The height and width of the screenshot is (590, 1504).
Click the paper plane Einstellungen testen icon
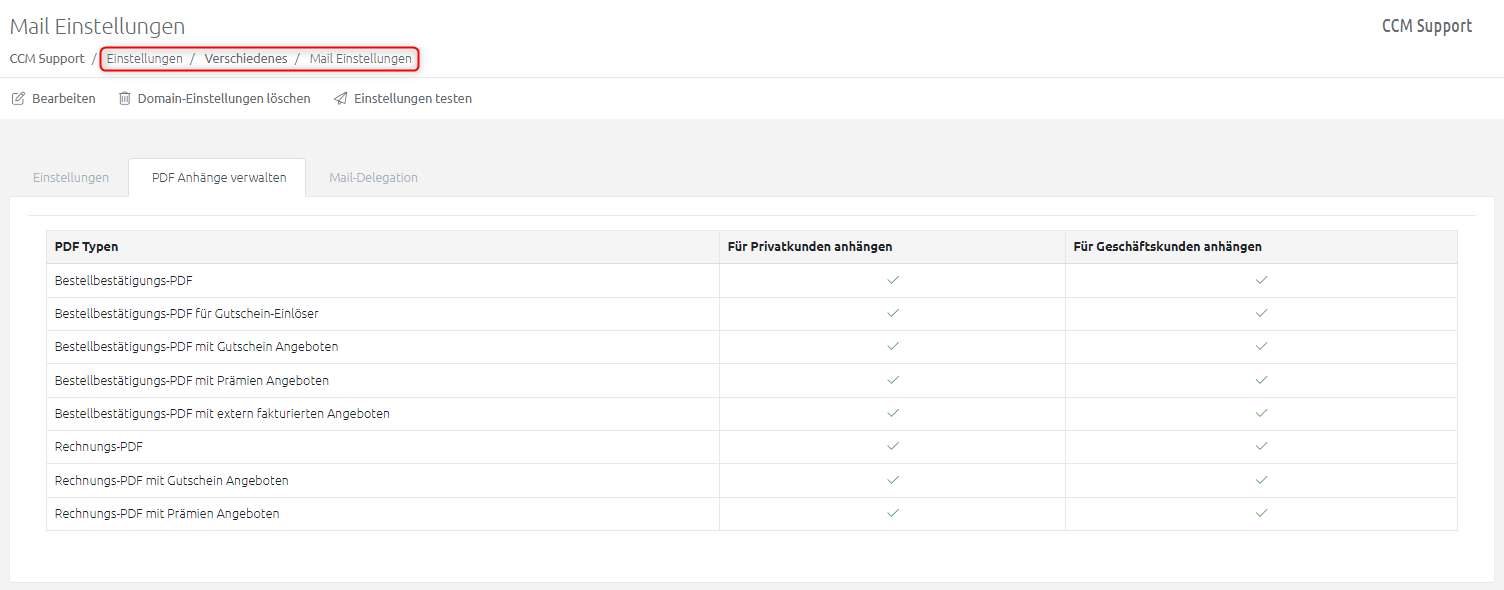tap(340, 99)
